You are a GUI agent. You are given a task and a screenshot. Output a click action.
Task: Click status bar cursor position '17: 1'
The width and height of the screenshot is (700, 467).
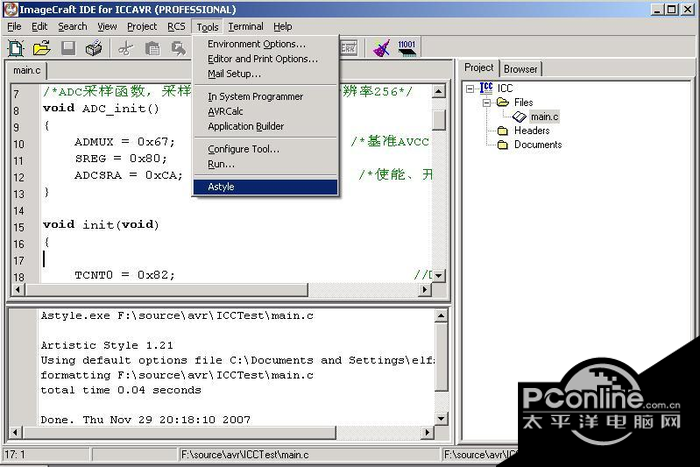point(15,454)
